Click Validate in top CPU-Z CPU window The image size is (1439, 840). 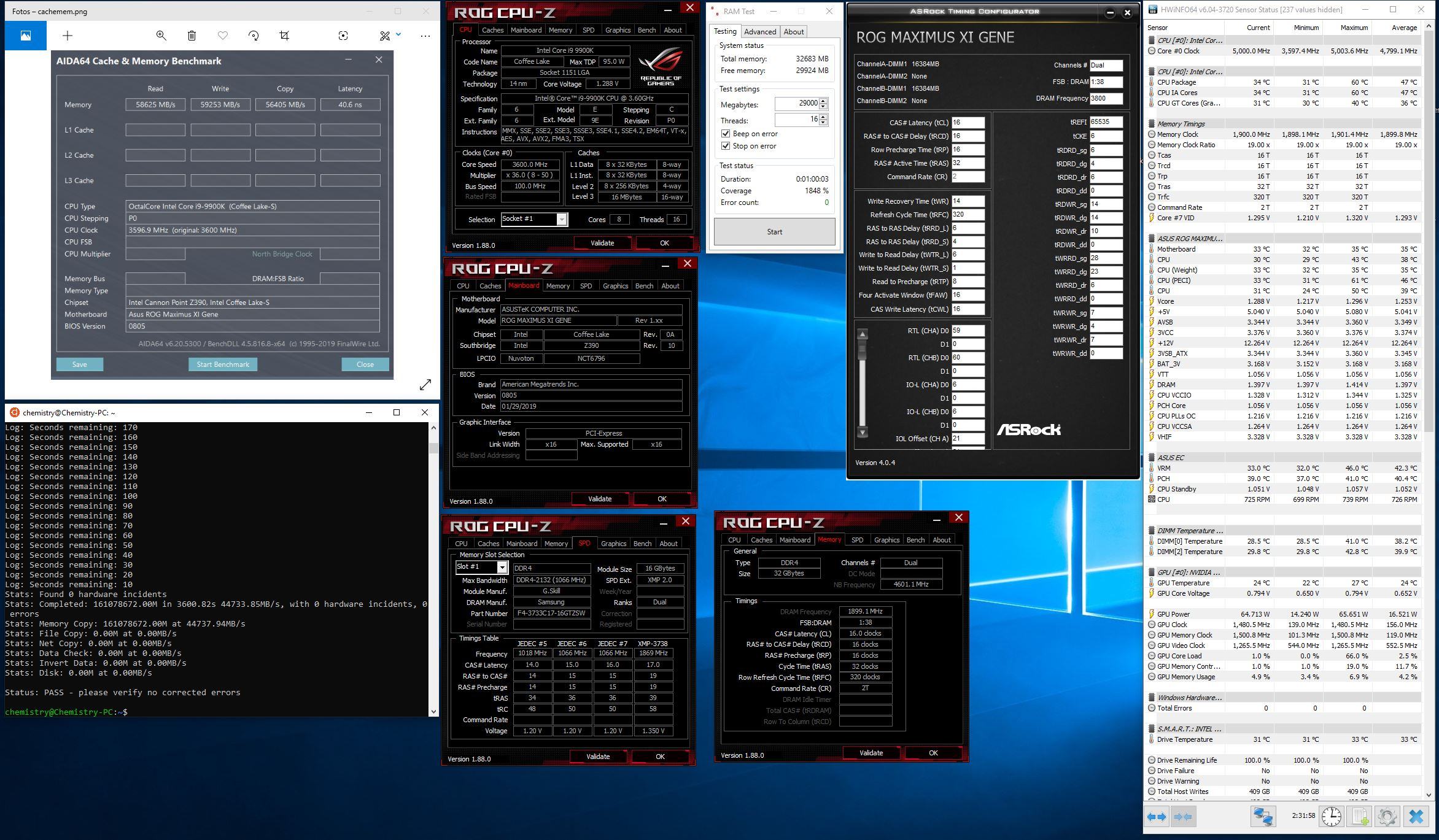click(x=602, y=243)
